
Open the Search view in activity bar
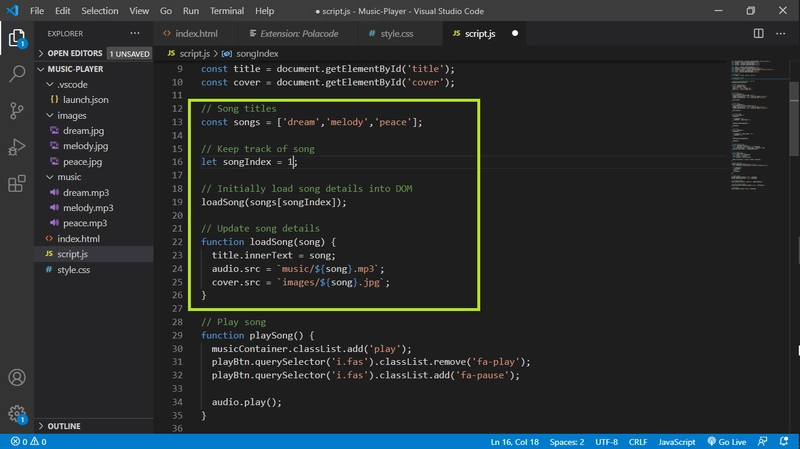click(17, 74)
